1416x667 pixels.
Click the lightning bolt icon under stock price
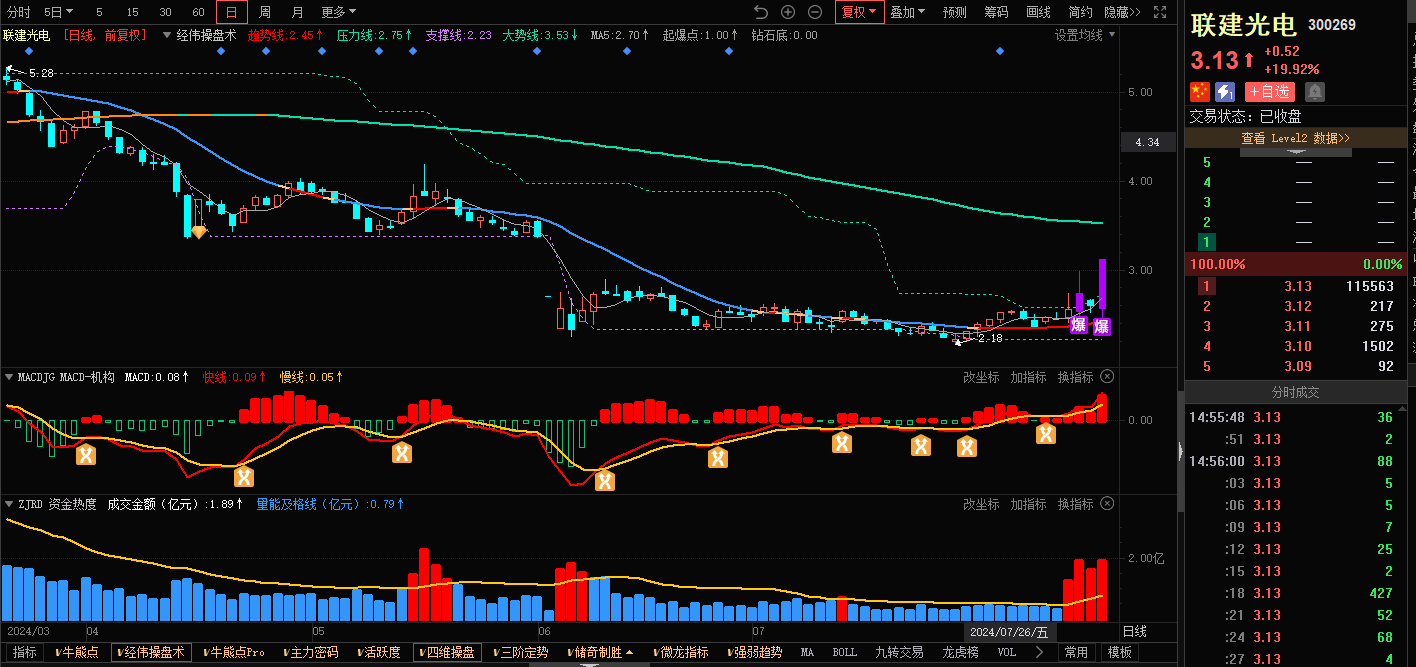click(1225, 92)
